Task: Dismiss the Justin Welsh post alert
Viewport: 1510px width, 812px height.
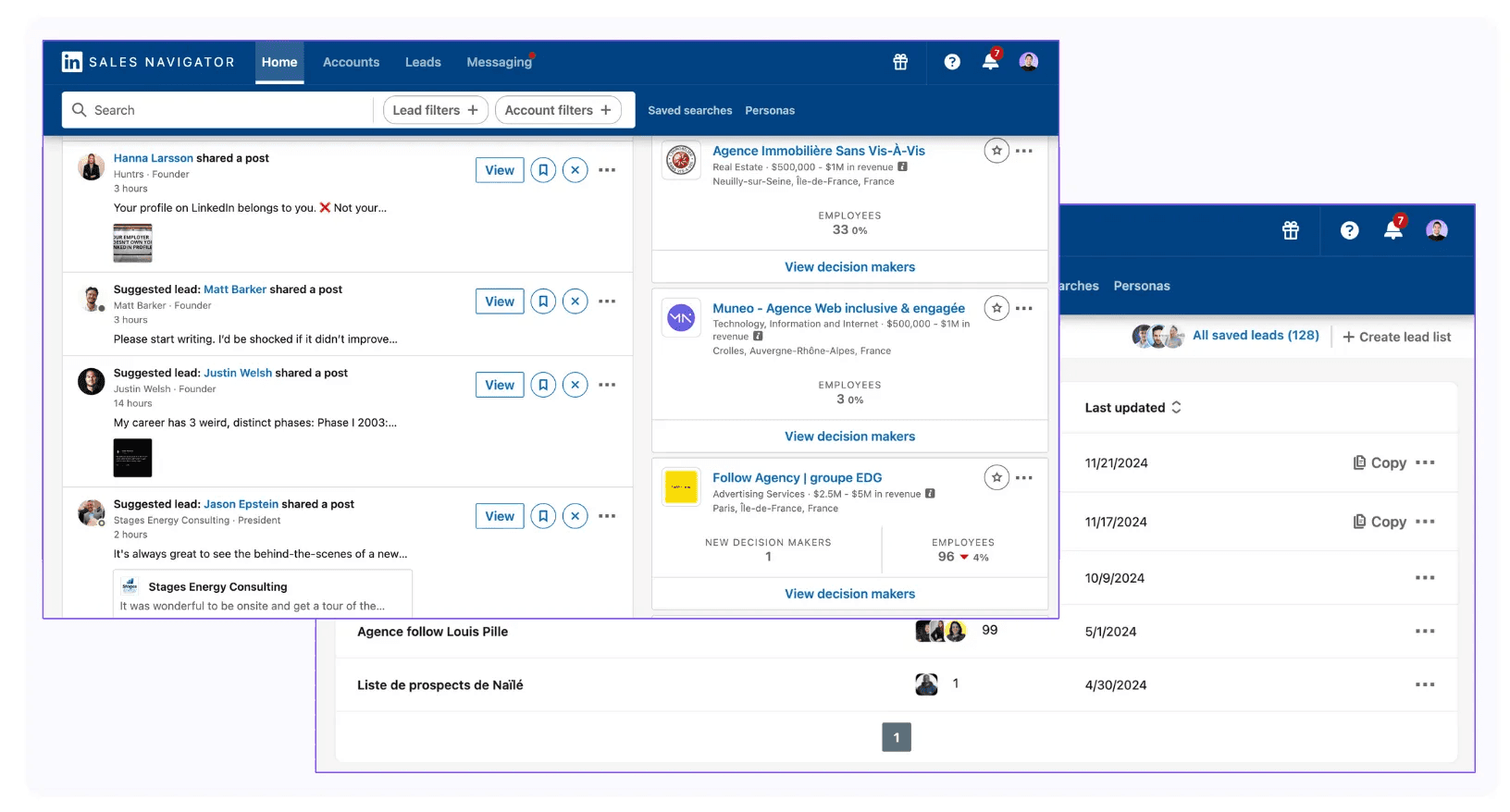Action: (x=576, y=385)
